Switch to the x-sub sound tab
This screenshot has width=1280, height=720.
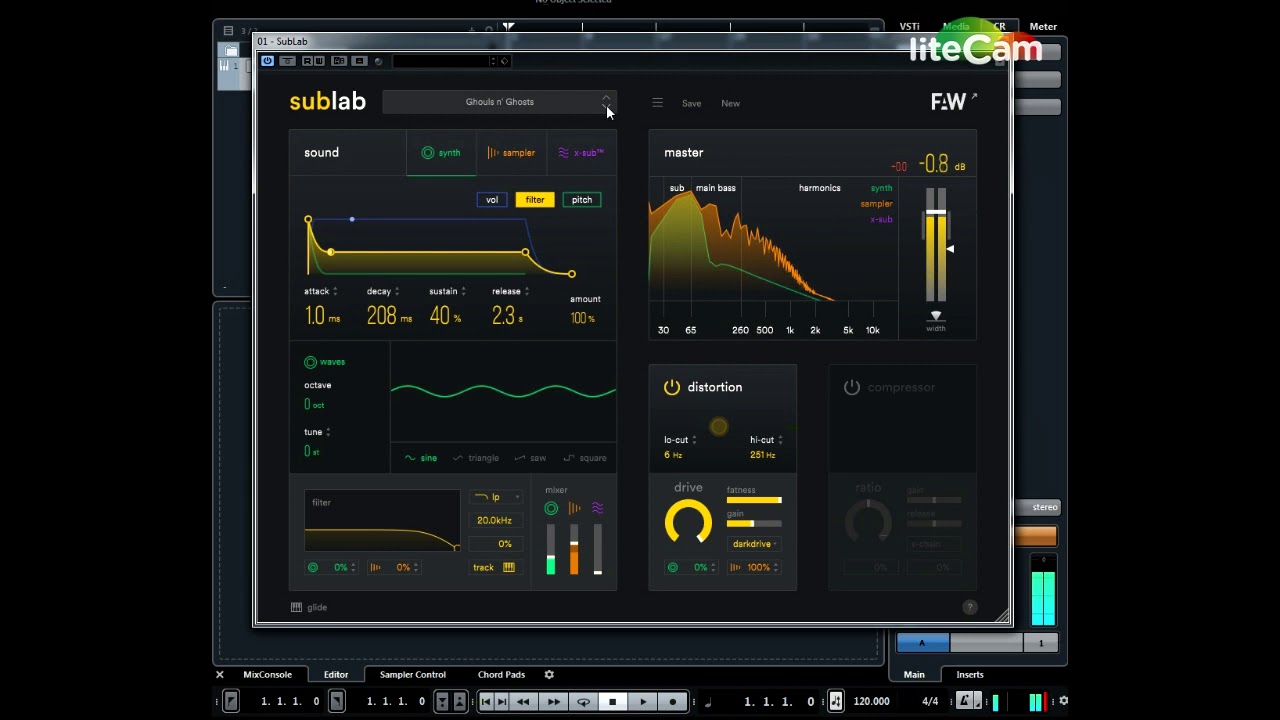pyautogui.click(x=581, y=153)
